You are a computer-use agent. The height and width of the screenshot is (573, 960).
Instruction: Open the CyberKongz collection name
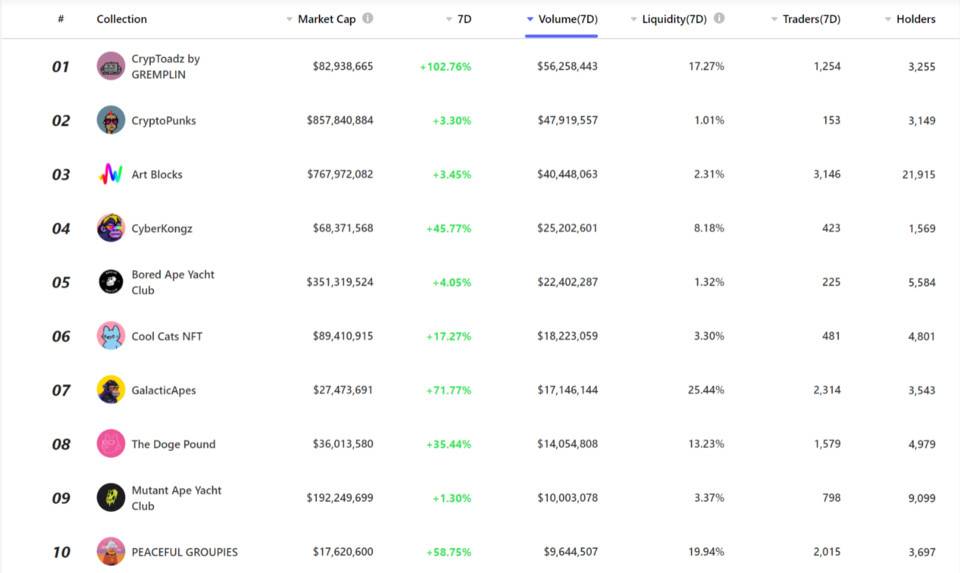162,228
